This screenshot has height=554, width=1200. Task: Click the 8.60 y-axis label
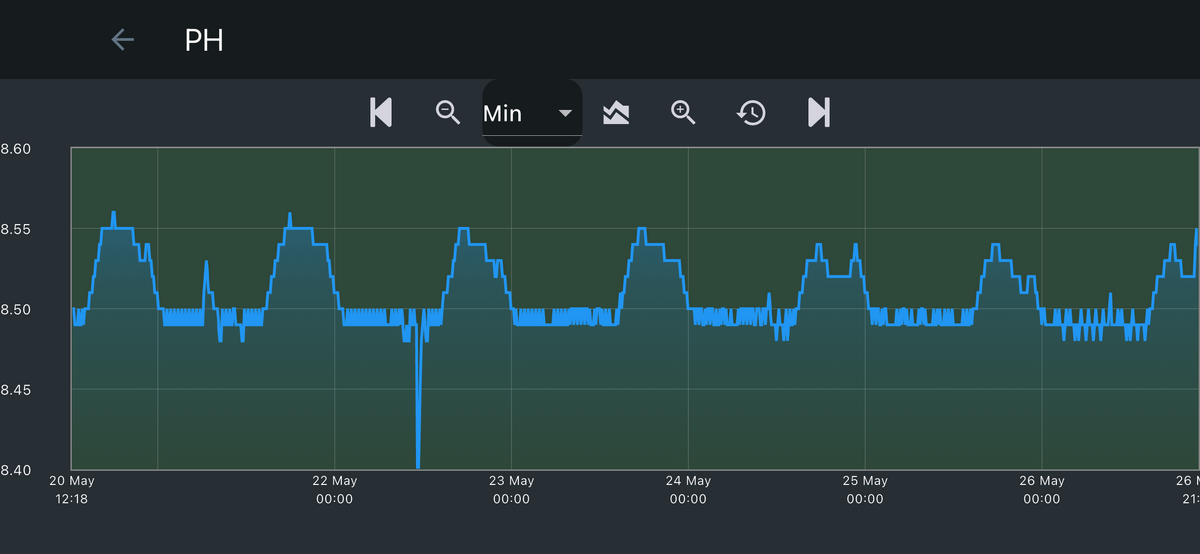(x=16, y=149)
